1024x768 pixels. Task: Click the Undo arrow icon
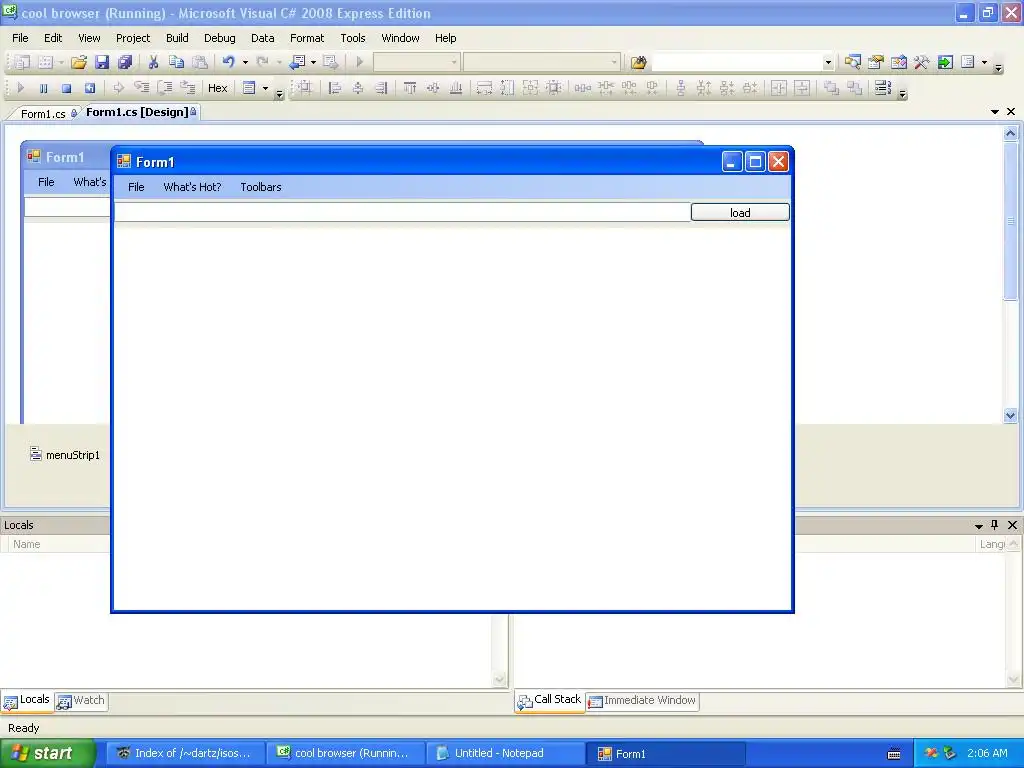coord(229,62)
